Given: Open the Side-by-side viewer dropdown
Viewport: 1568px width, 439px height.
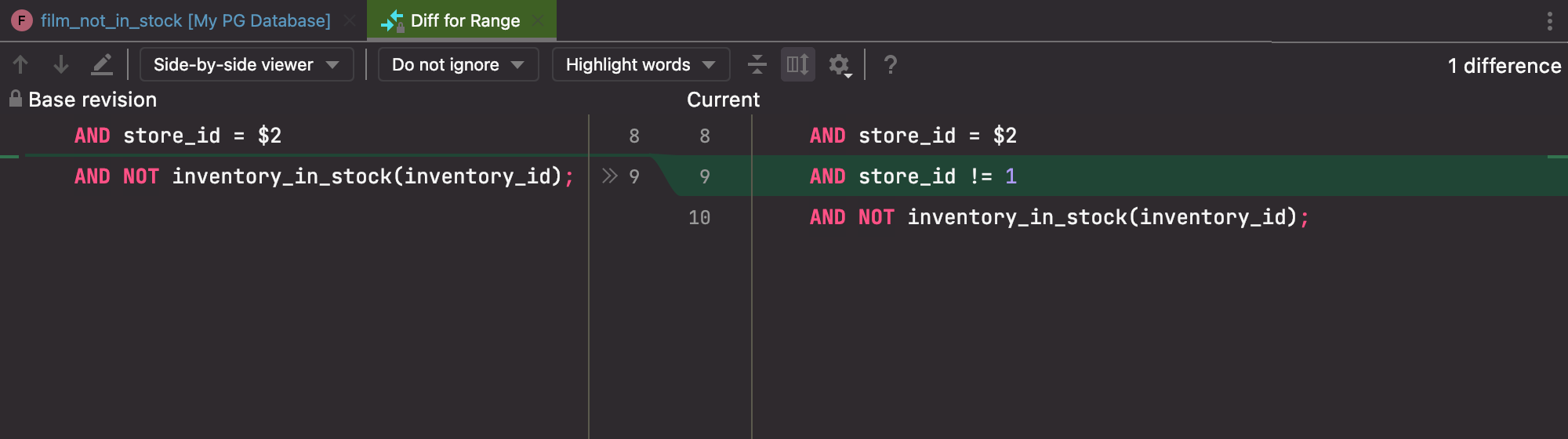Looking at the screenshot, I should pos(246,64).
